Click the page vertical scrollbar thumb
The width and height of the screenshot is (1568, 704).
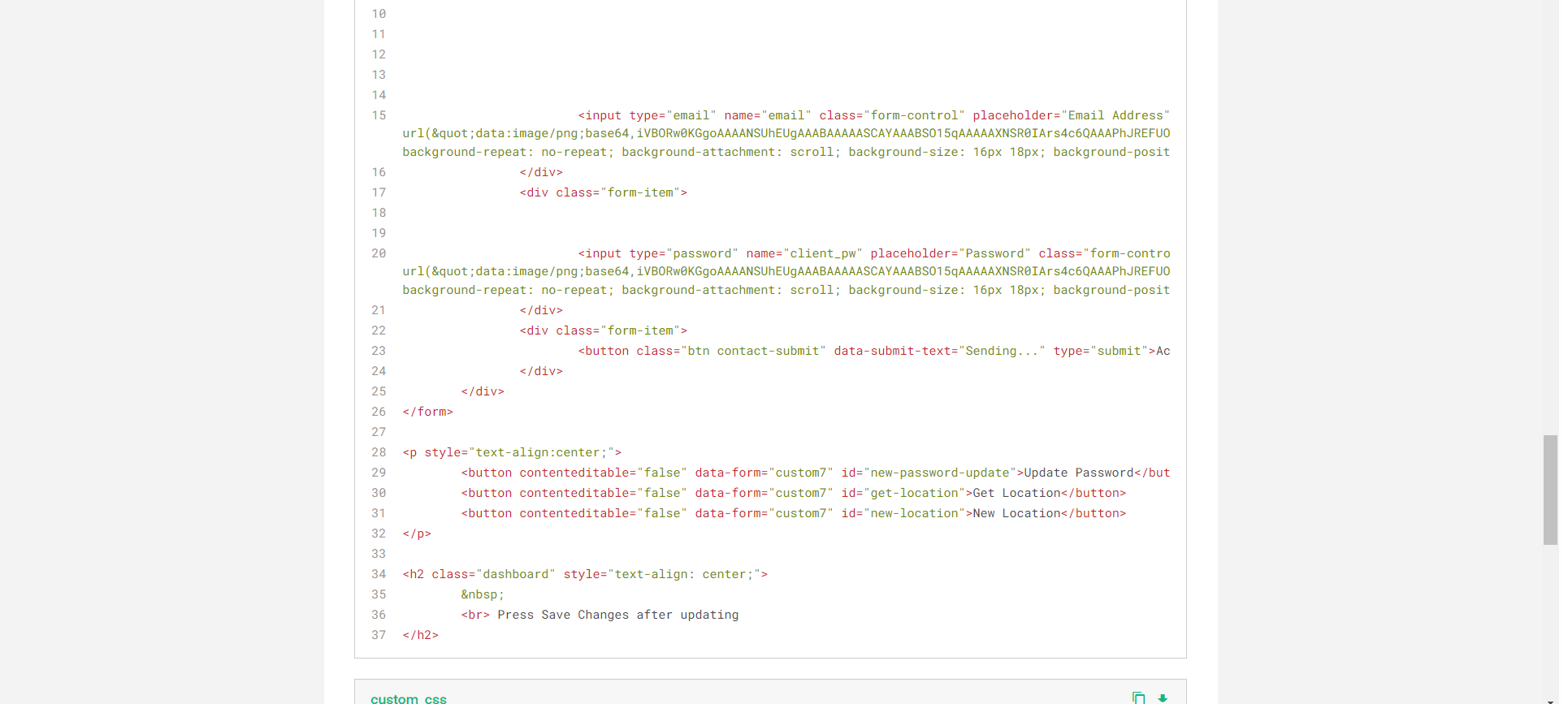point(1550,490)
